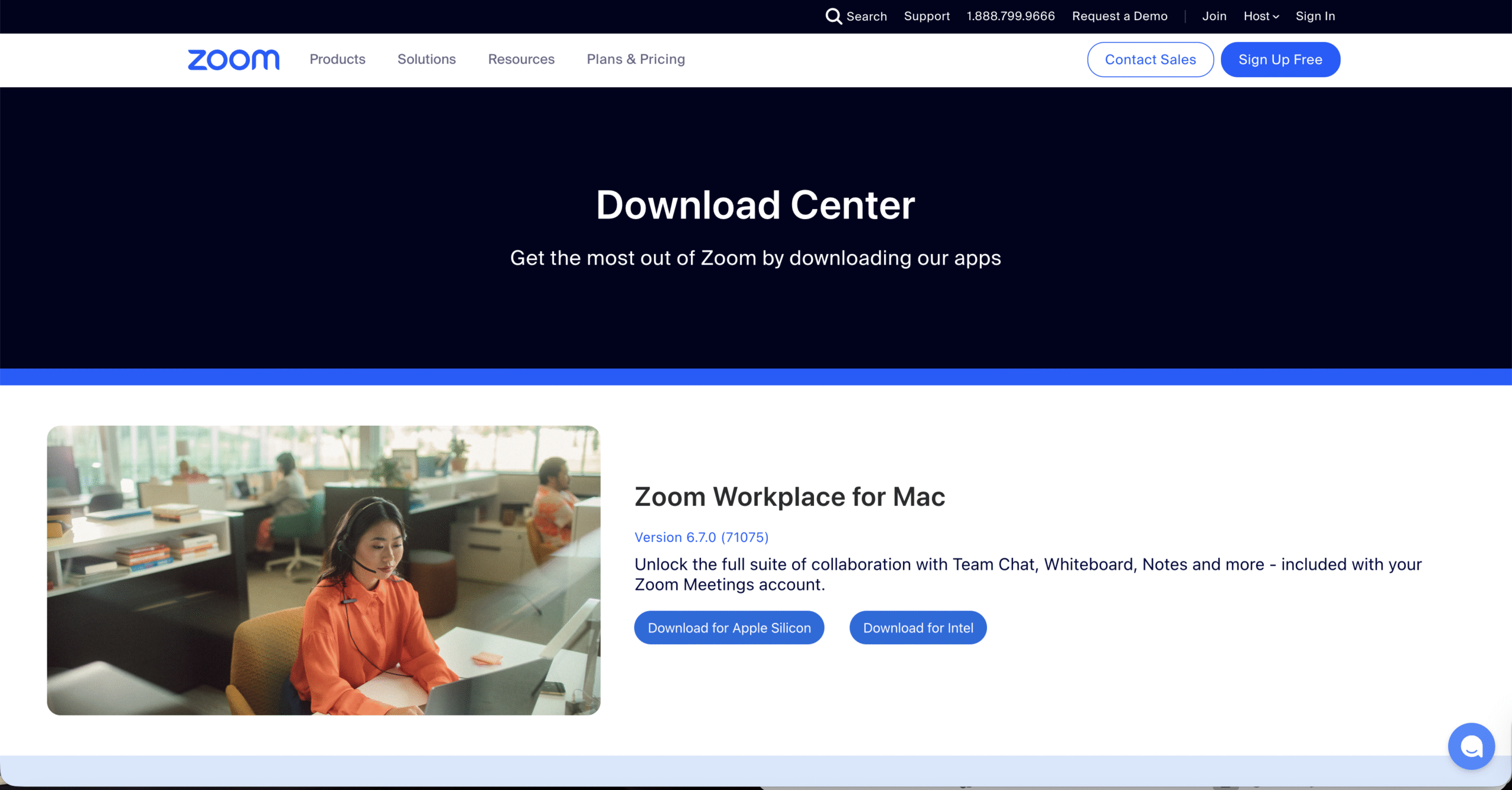Open the Products menu

click(x=337, y=59)
